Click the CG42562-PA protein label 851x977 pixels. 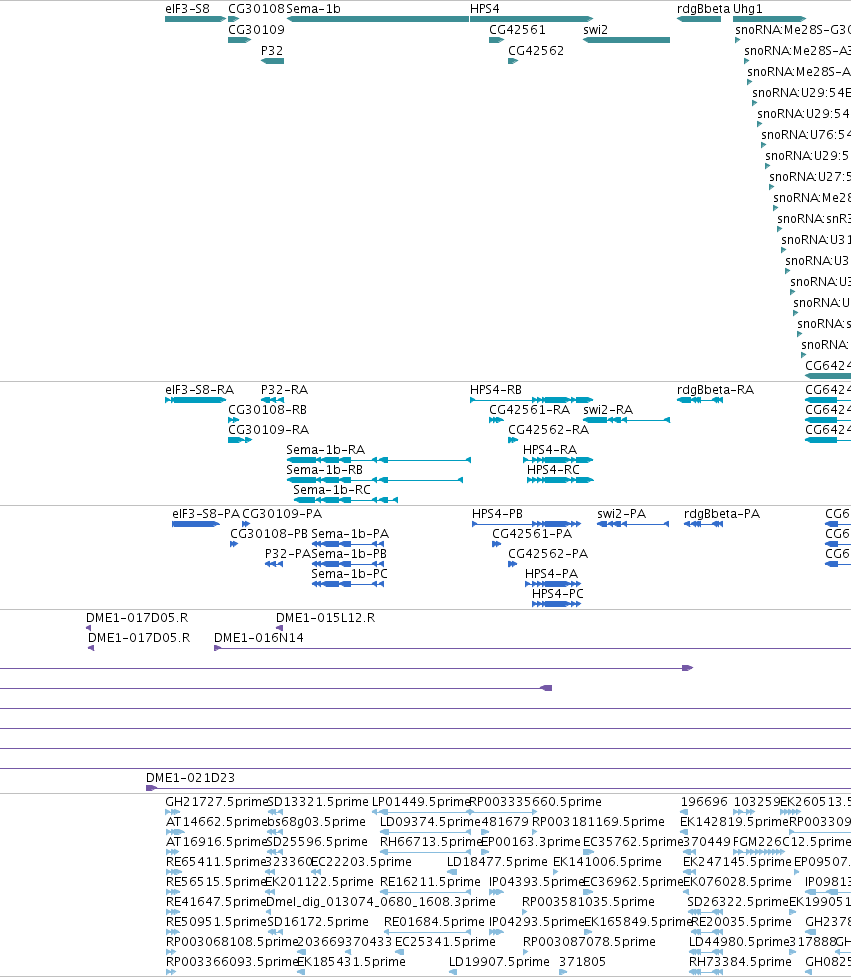548,553
